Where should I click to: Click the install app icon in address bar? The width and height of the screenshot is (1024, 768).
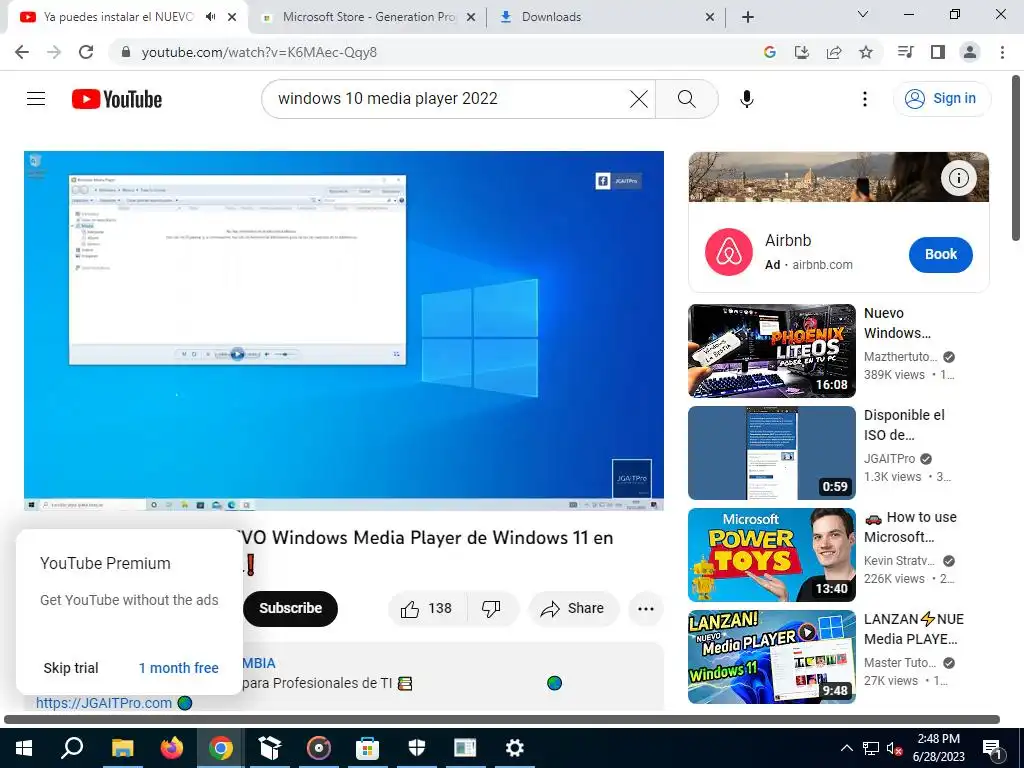point(802,52)
